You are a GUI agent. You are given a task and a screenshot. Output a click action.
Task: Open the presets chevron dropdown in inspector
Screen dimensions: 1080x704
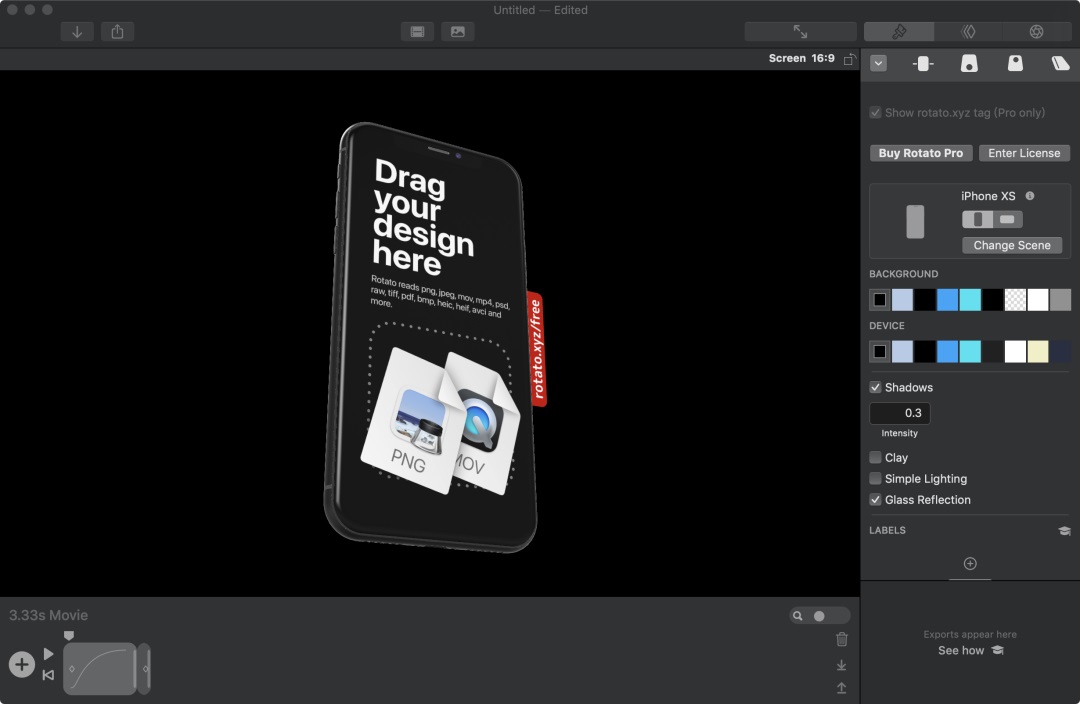pyautogui.click(x=878, y=63)
